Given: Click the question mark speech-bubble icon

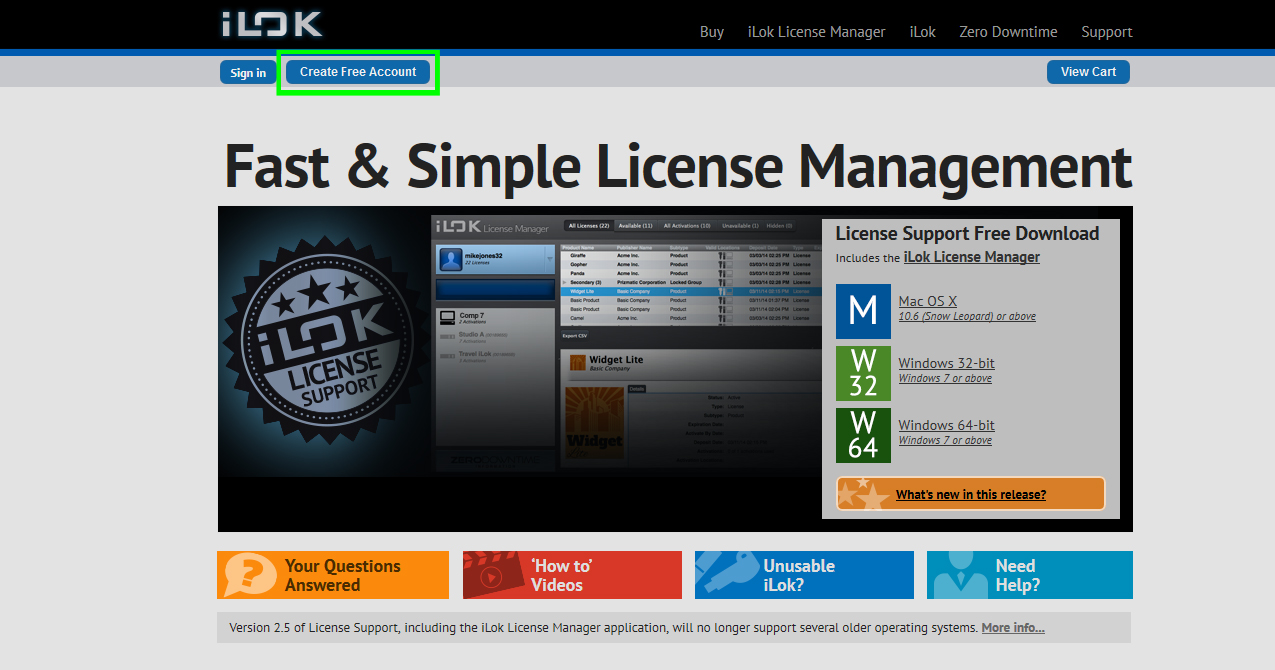Looking at the screenshot, I should (251, 575).
